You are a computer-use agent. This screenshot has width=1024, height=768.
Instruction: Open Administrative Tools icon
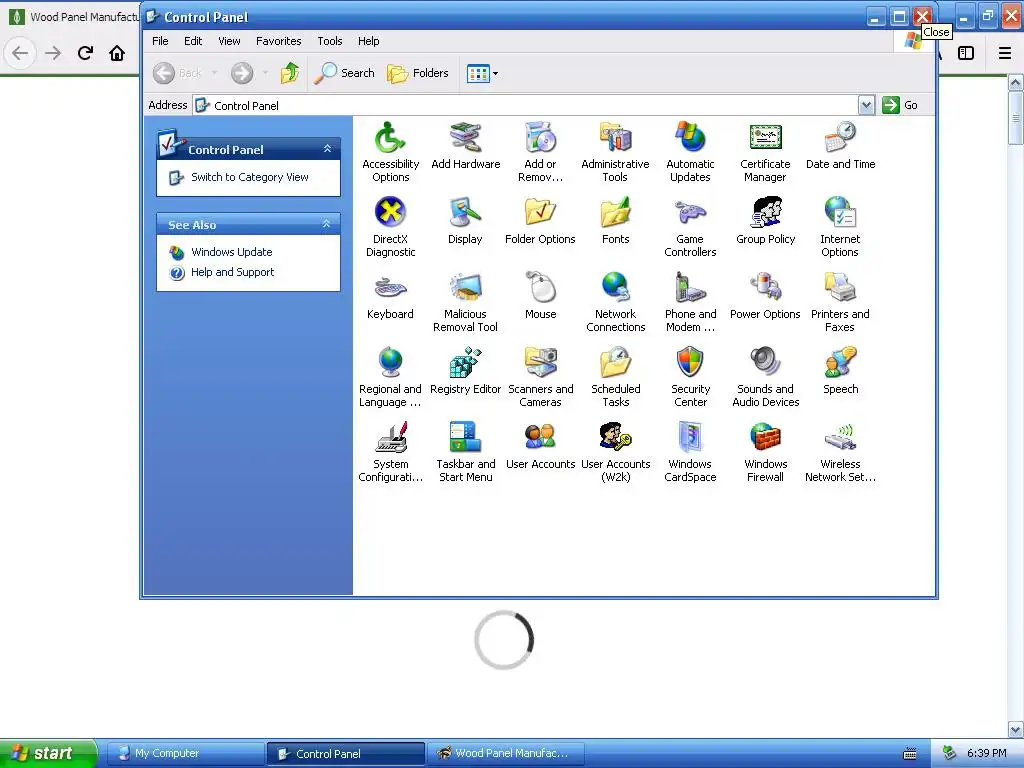(x=615, y=152)
